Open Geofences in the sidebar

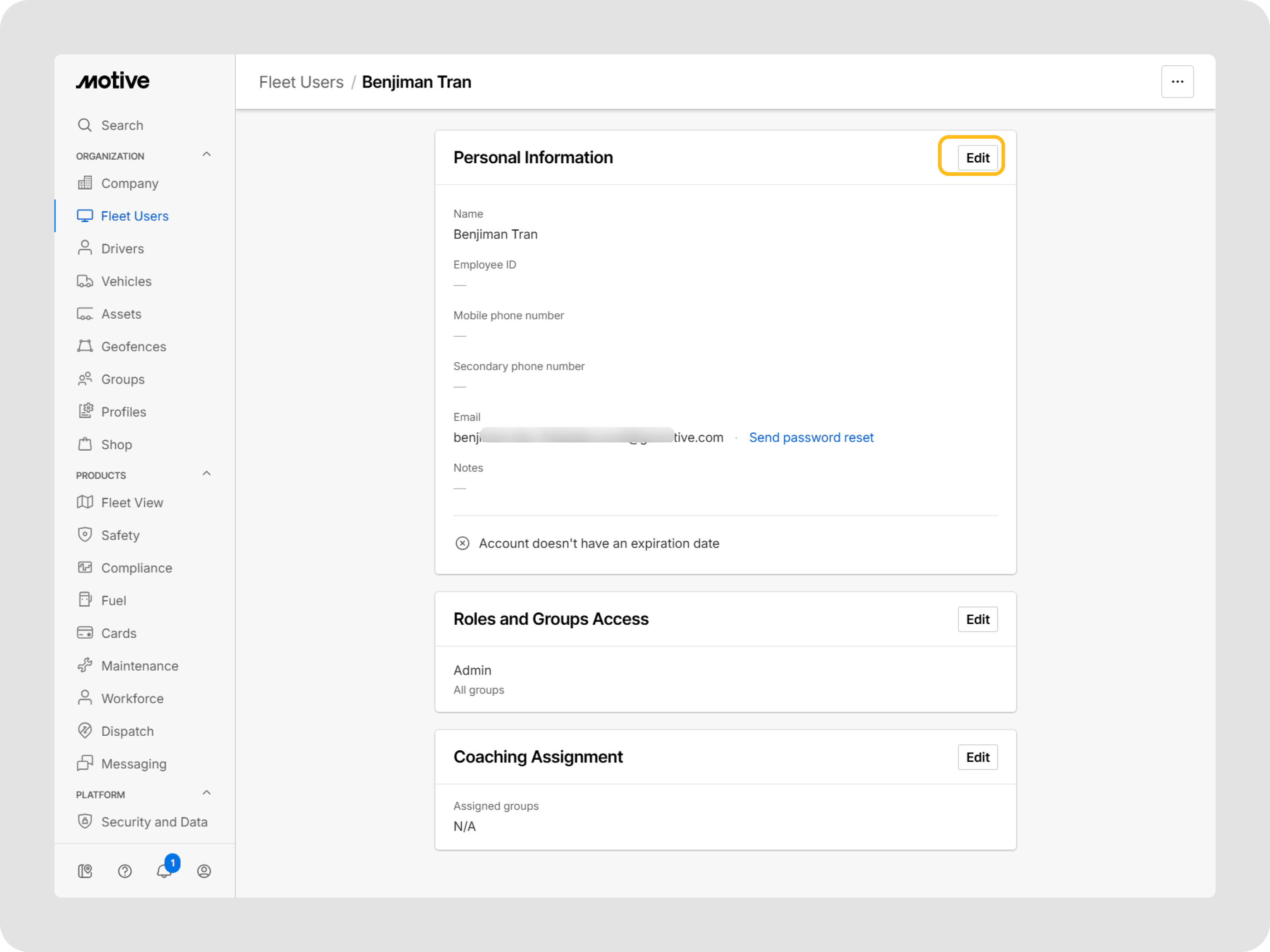click(133, 347)
